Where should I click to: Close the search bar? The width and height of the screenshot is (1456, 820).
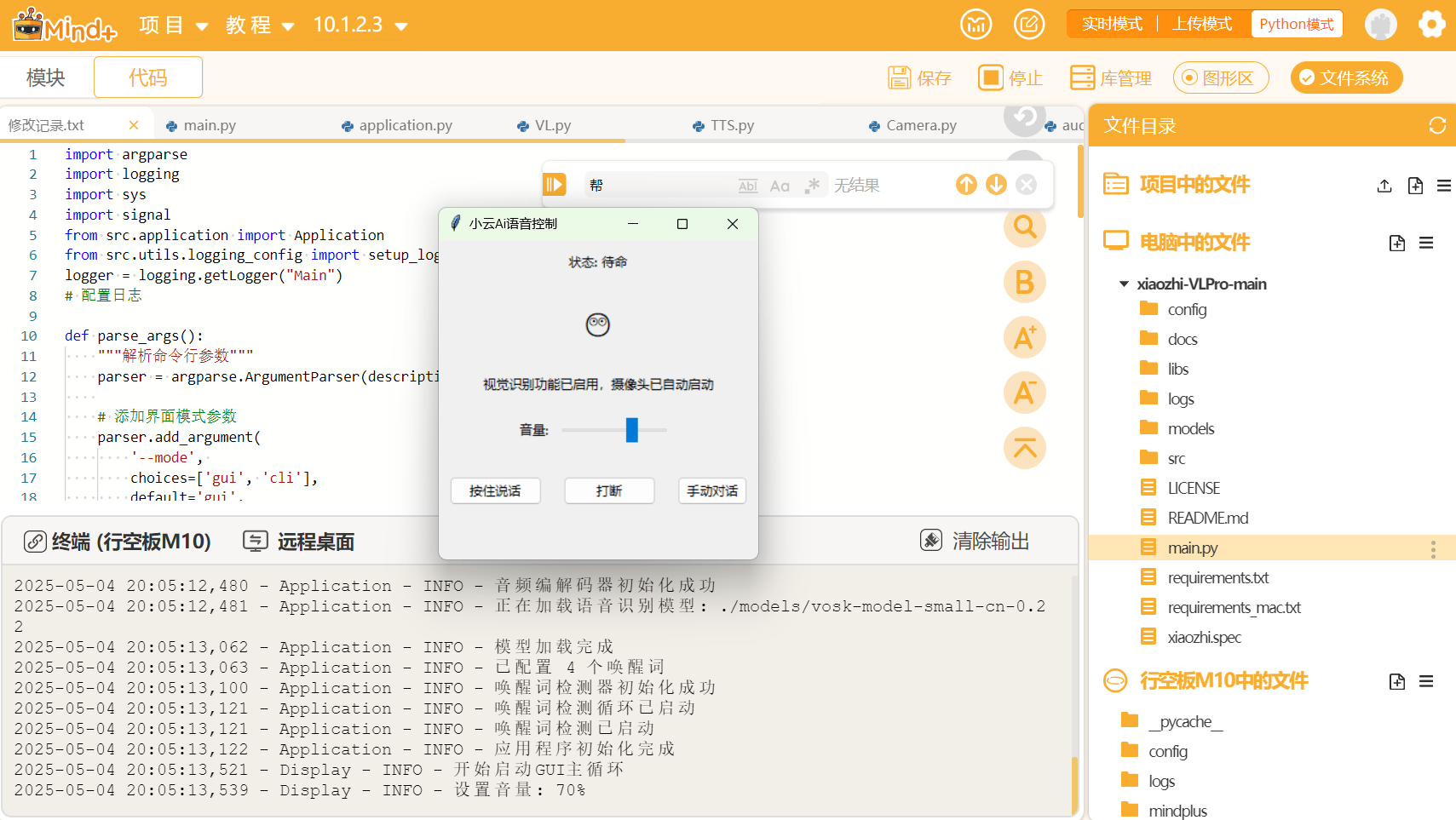pyautogui.click(x=1027, y=185)
